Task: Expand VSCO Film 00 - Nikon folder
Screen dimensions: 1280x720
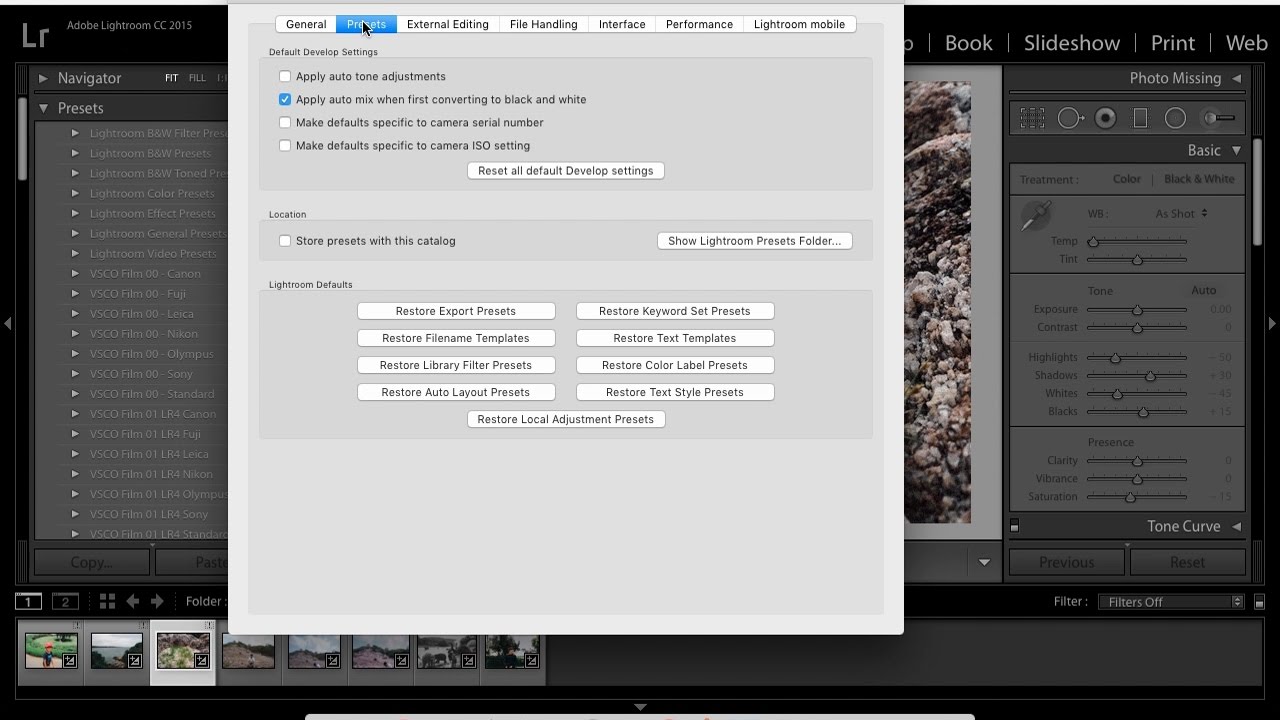Action: coord(75,333)
